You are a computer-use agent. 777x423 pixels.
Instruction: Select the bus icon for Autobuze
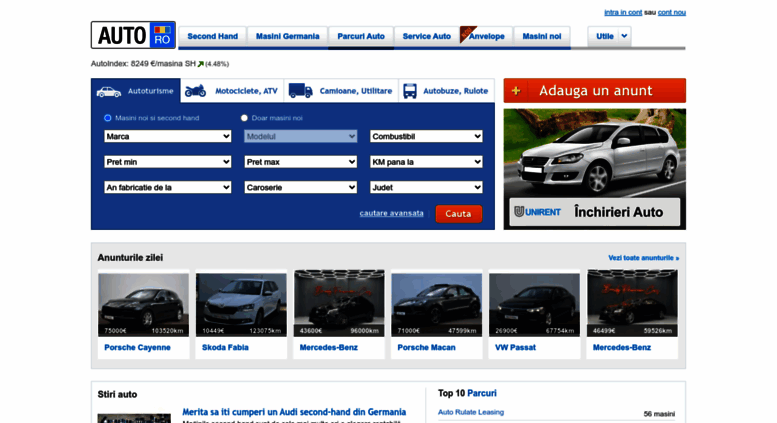coord(410,91)
